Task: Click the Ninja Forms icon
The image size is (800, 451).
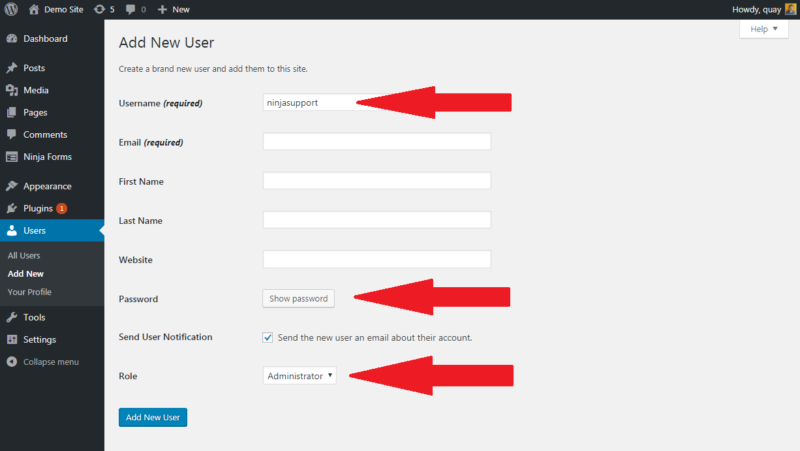Action: 12,157
